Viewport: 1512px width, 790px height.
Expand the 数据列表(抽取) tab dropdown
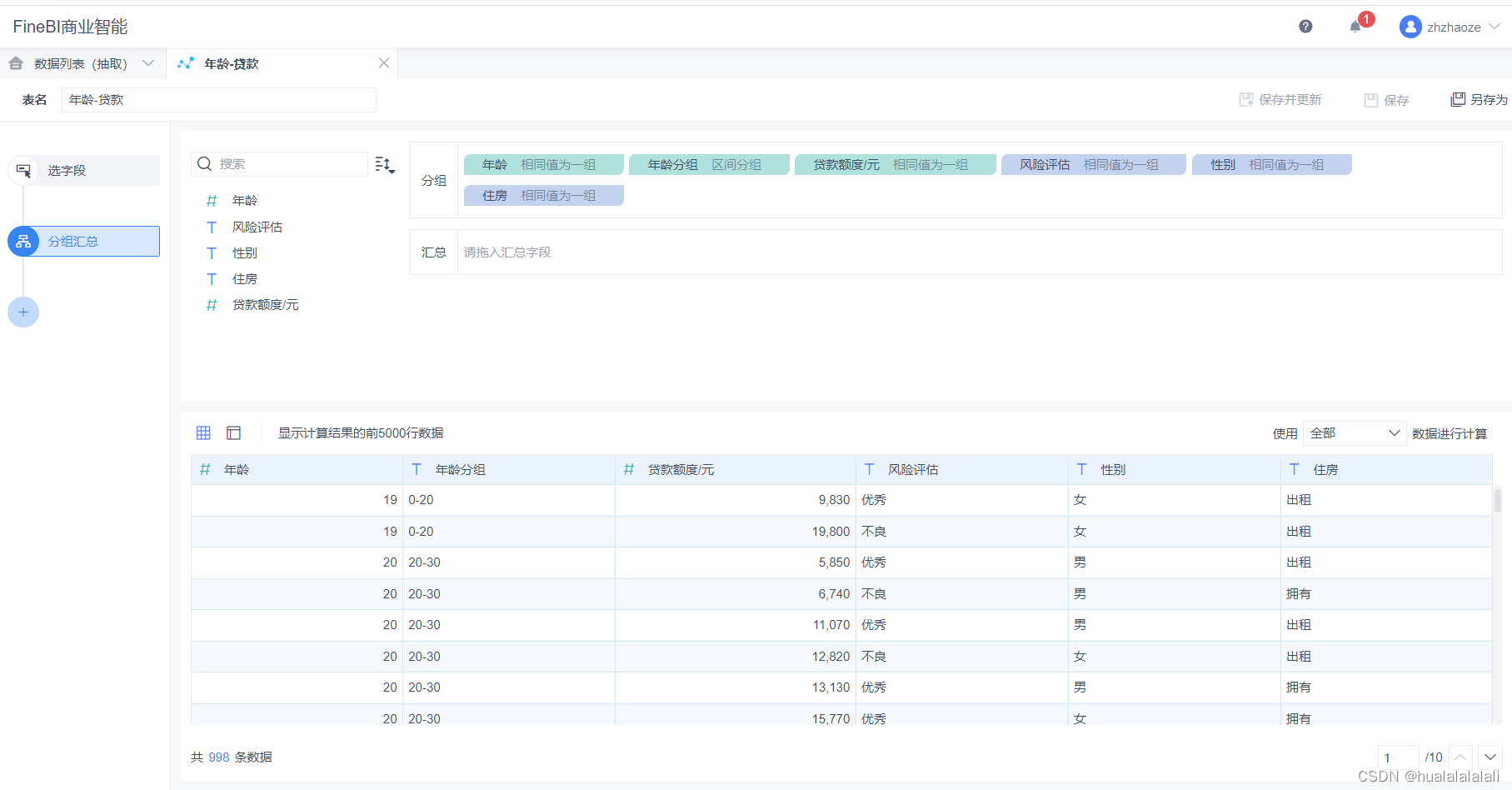pos(148,63)
